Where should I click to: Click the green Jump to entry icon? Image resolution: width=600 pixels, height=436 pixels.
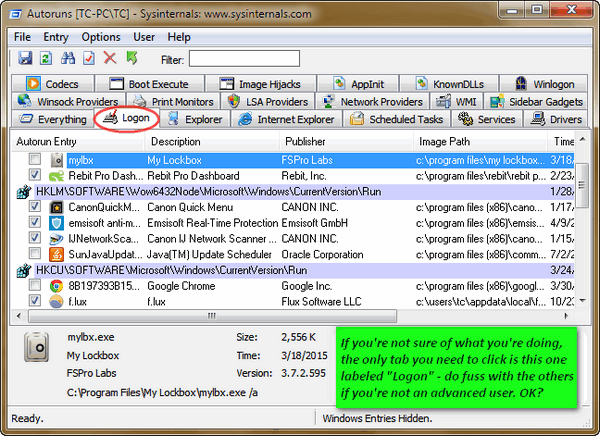[x=132, y=58]
